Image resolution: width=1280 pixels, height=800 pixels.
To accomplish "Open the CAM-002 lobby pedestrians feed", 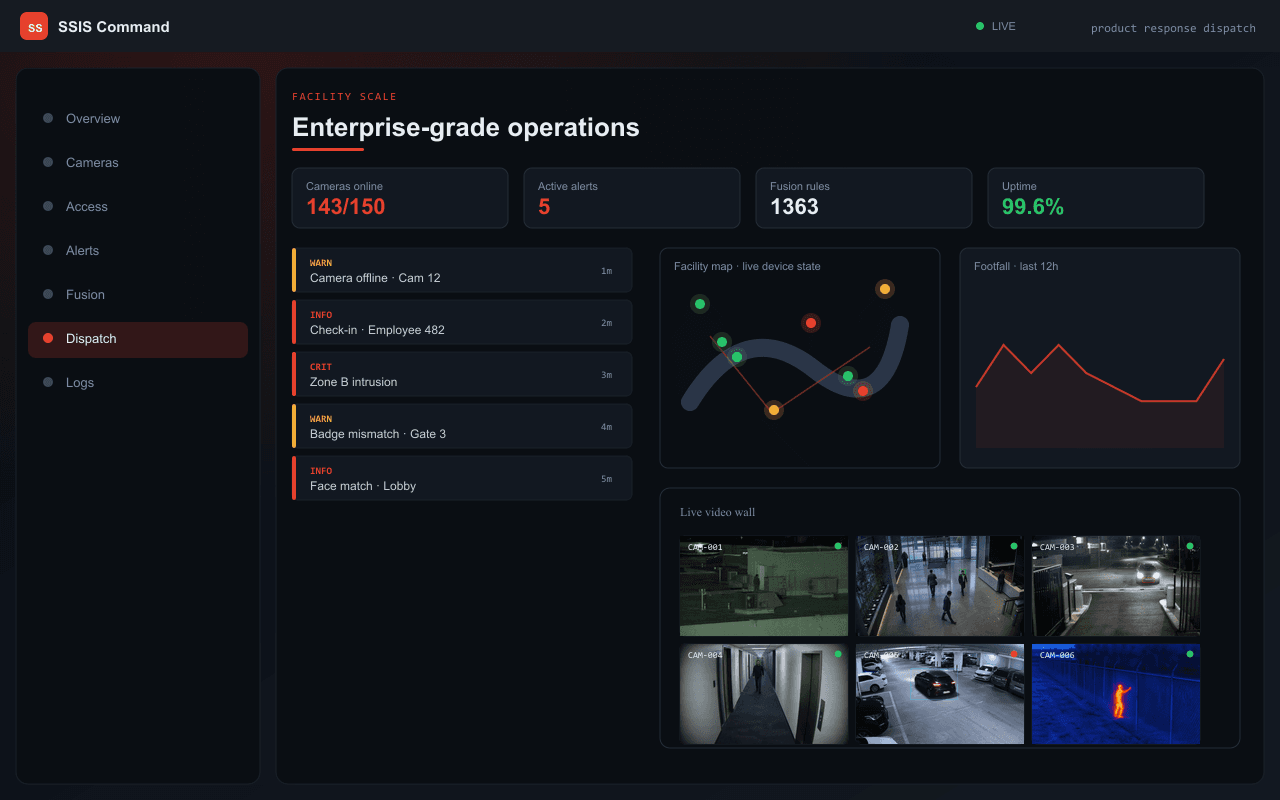I will pos(940,586).
